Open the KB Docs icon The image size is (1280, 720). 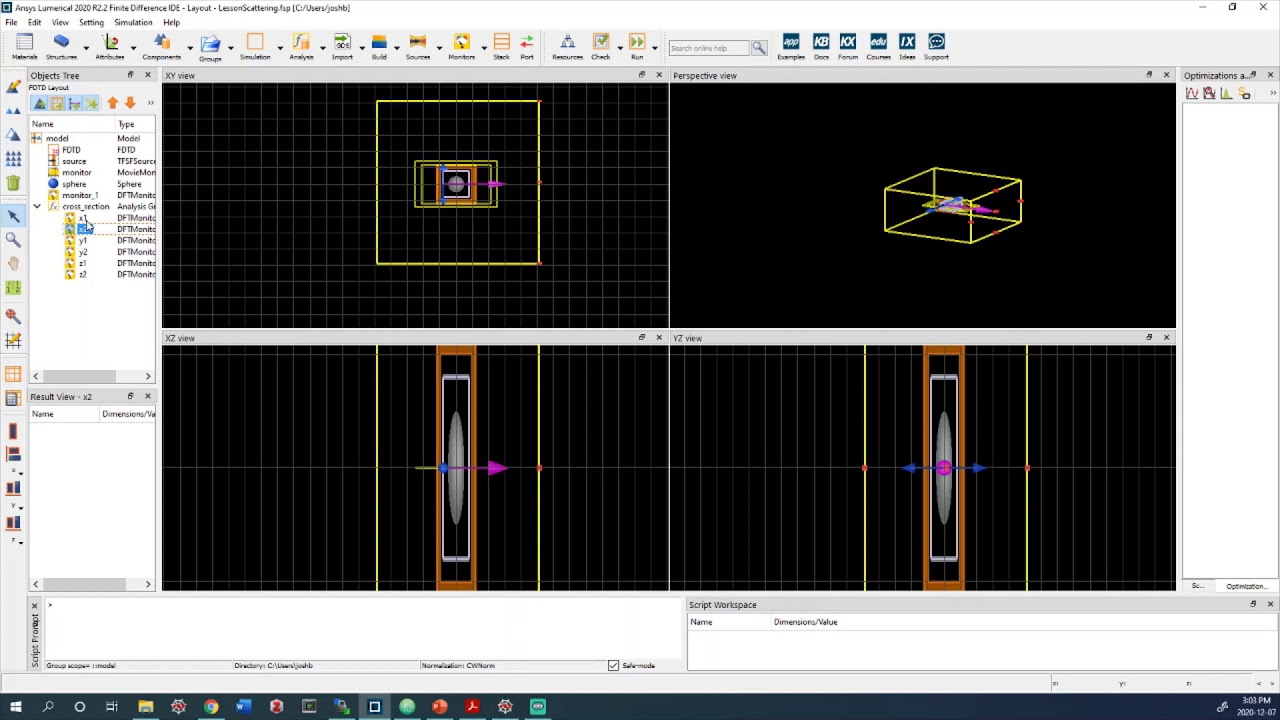[x=821, y=42]
